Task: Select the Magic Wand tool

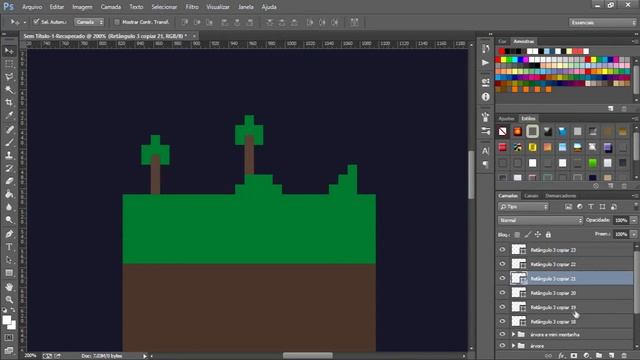Action: [x=9, y=89]
